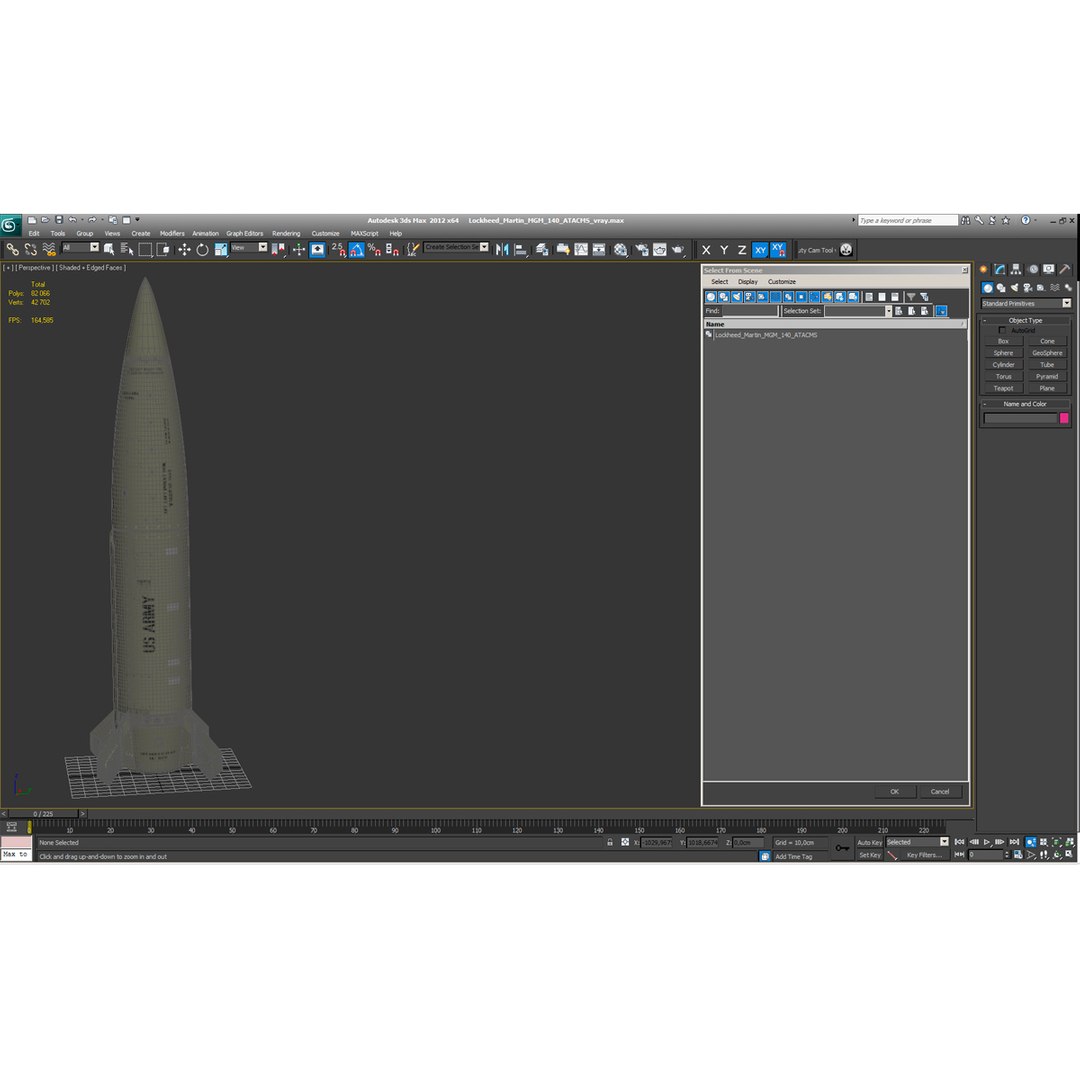Open the selection filter All dropdown
The image size is (1080, 1080).
tap(80, 247)
